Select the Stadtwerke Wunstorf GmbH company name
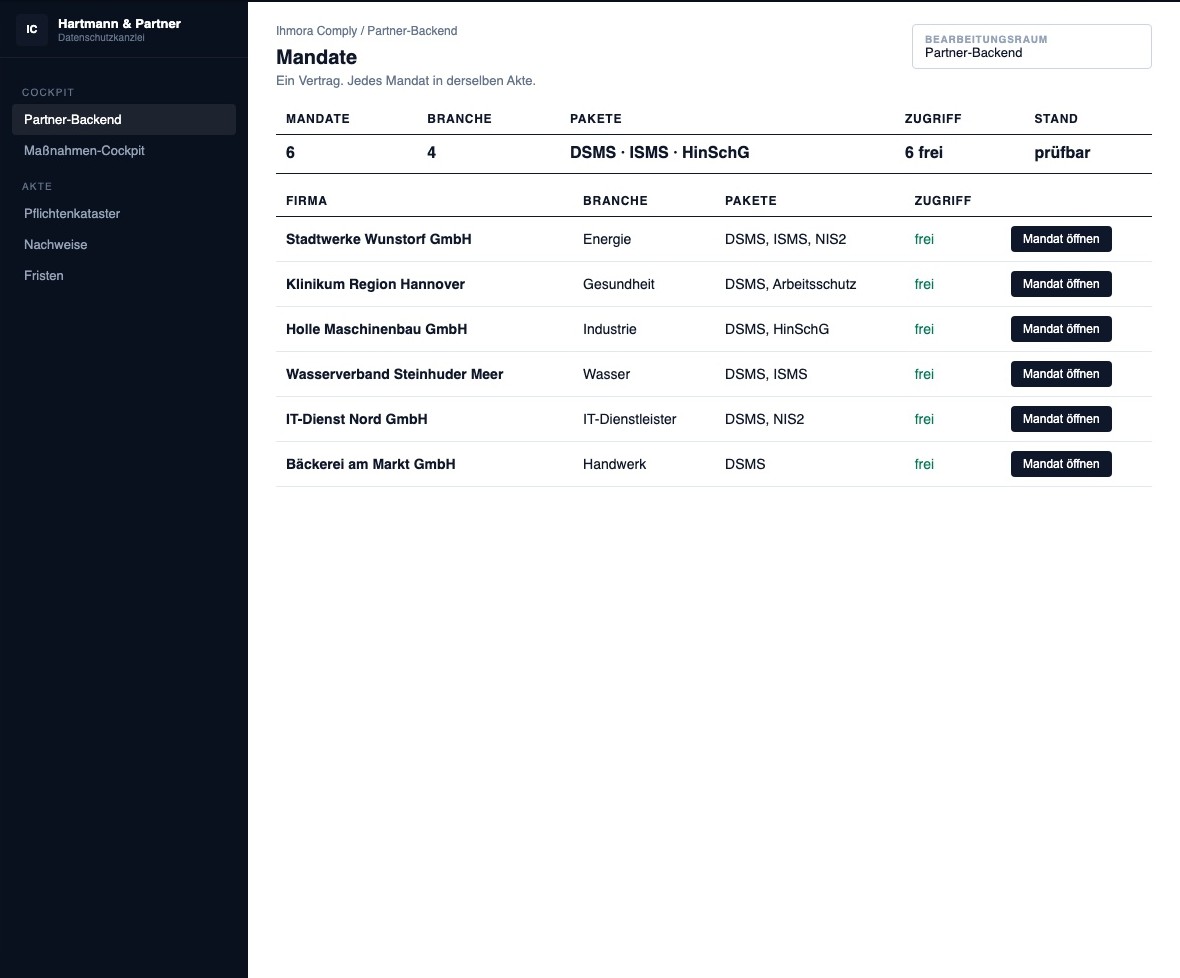The width and height of the screenshot is (1180, 978). (x=379, y=239)
